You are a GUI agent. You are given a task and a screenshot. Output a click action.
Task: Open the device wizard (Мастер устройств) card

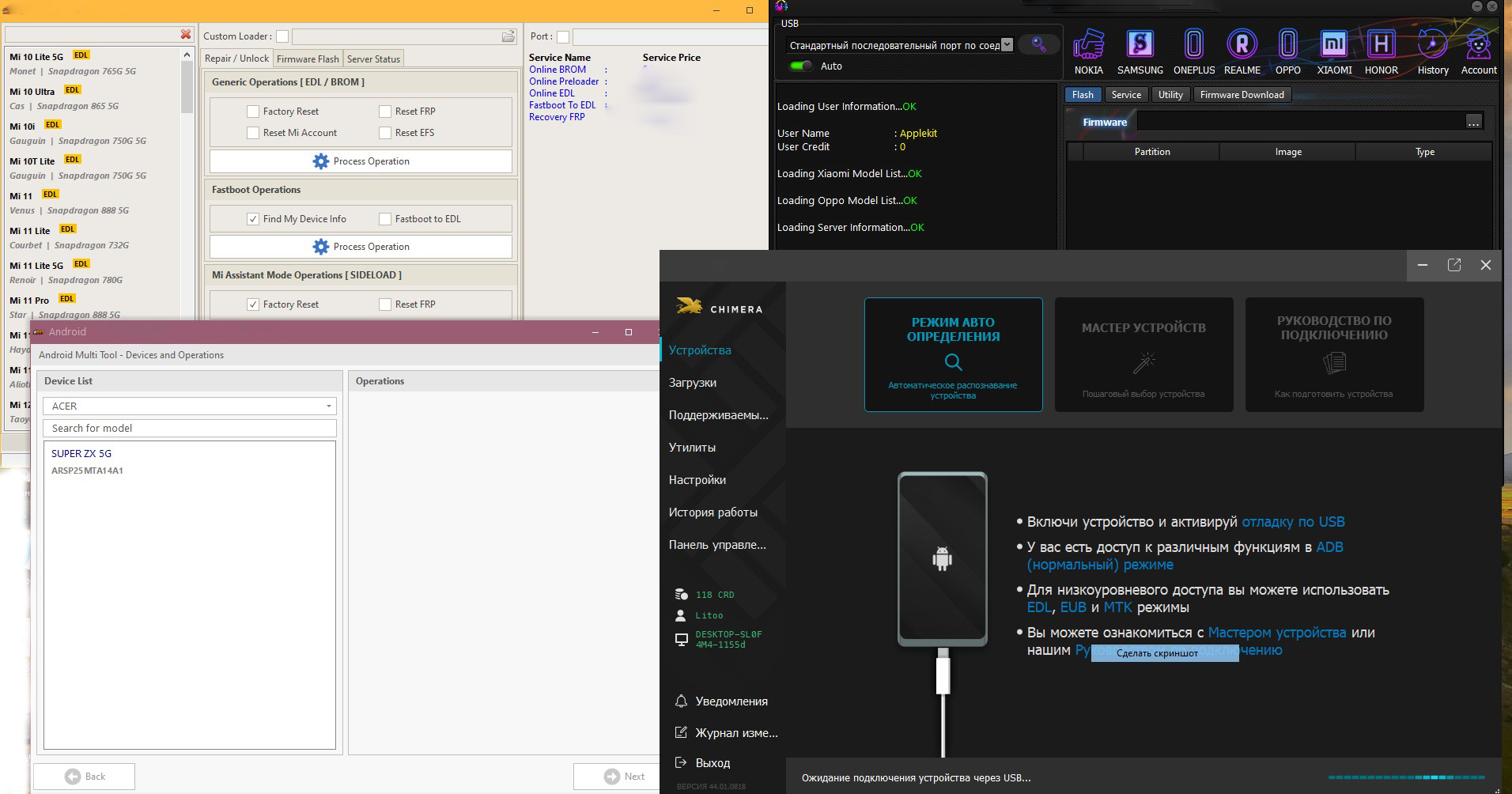1143,354
